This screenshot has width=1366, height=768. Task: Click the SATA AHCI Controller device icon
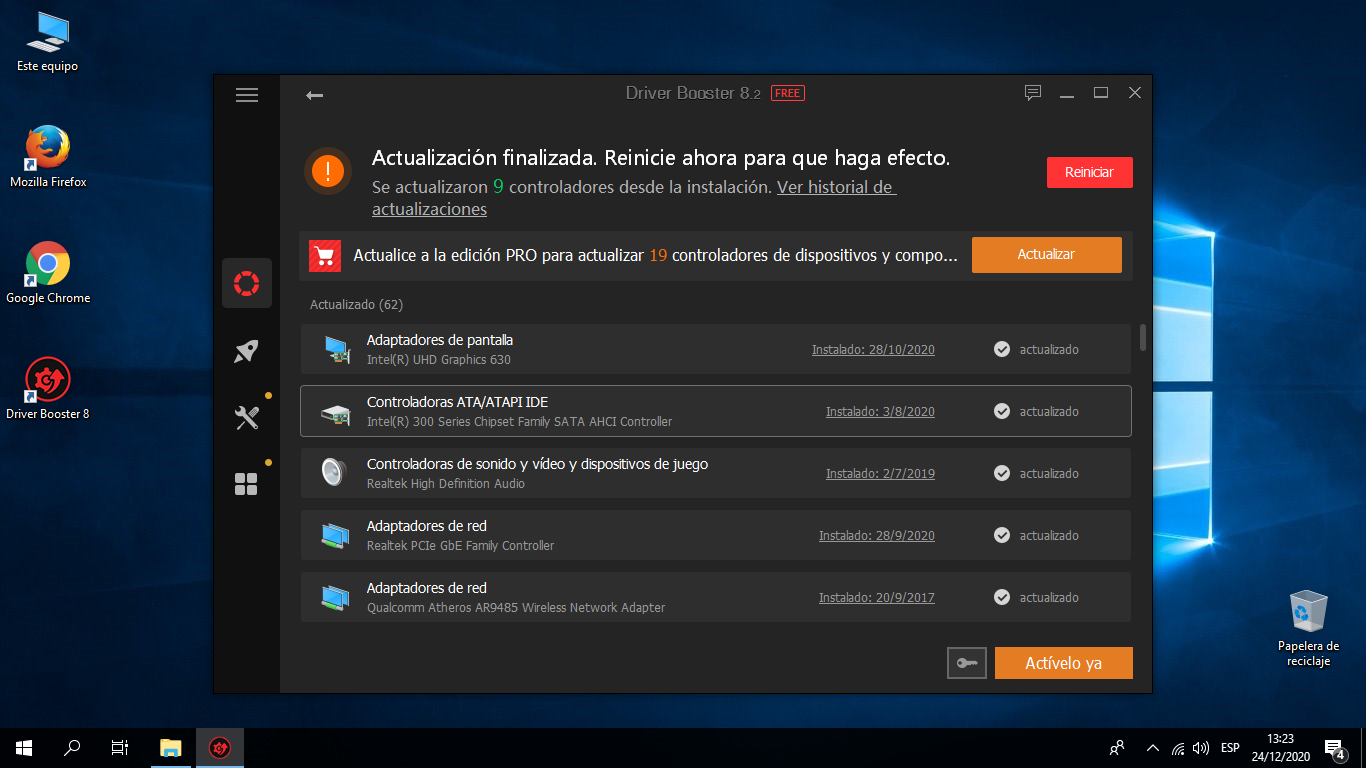(x=334, y=412)
